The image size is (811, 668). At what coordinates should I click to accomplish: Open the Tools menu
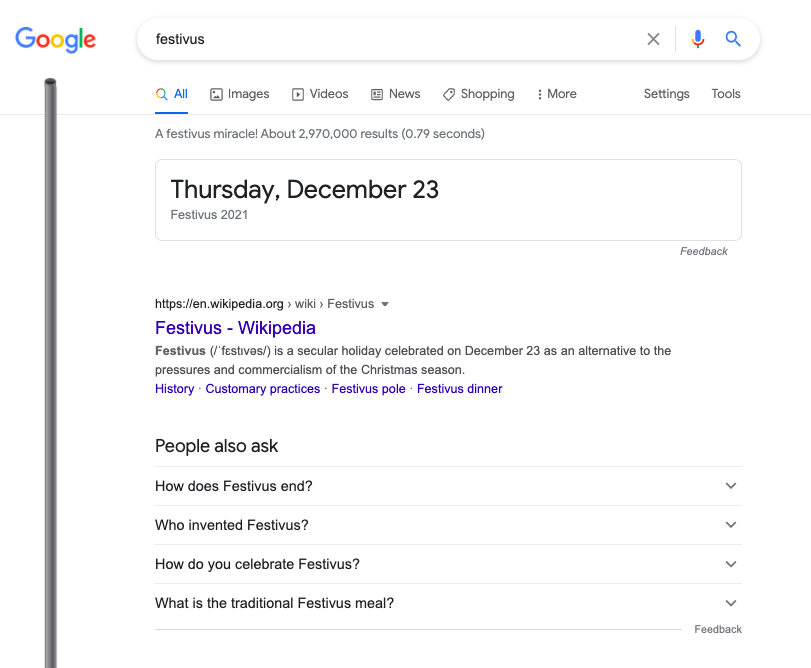pyautogui.click(x=725, y=93)
